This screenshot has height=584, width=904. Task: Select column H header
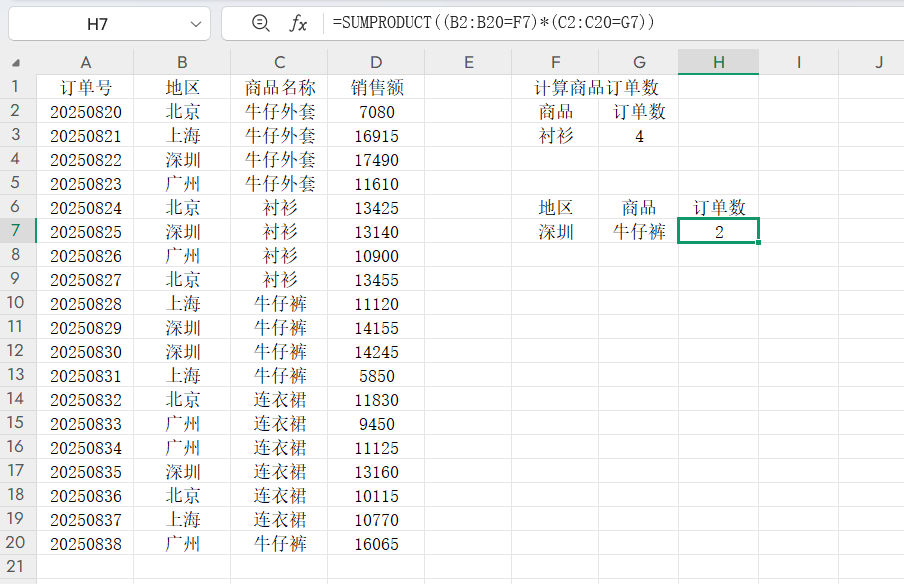click(718, 62)
